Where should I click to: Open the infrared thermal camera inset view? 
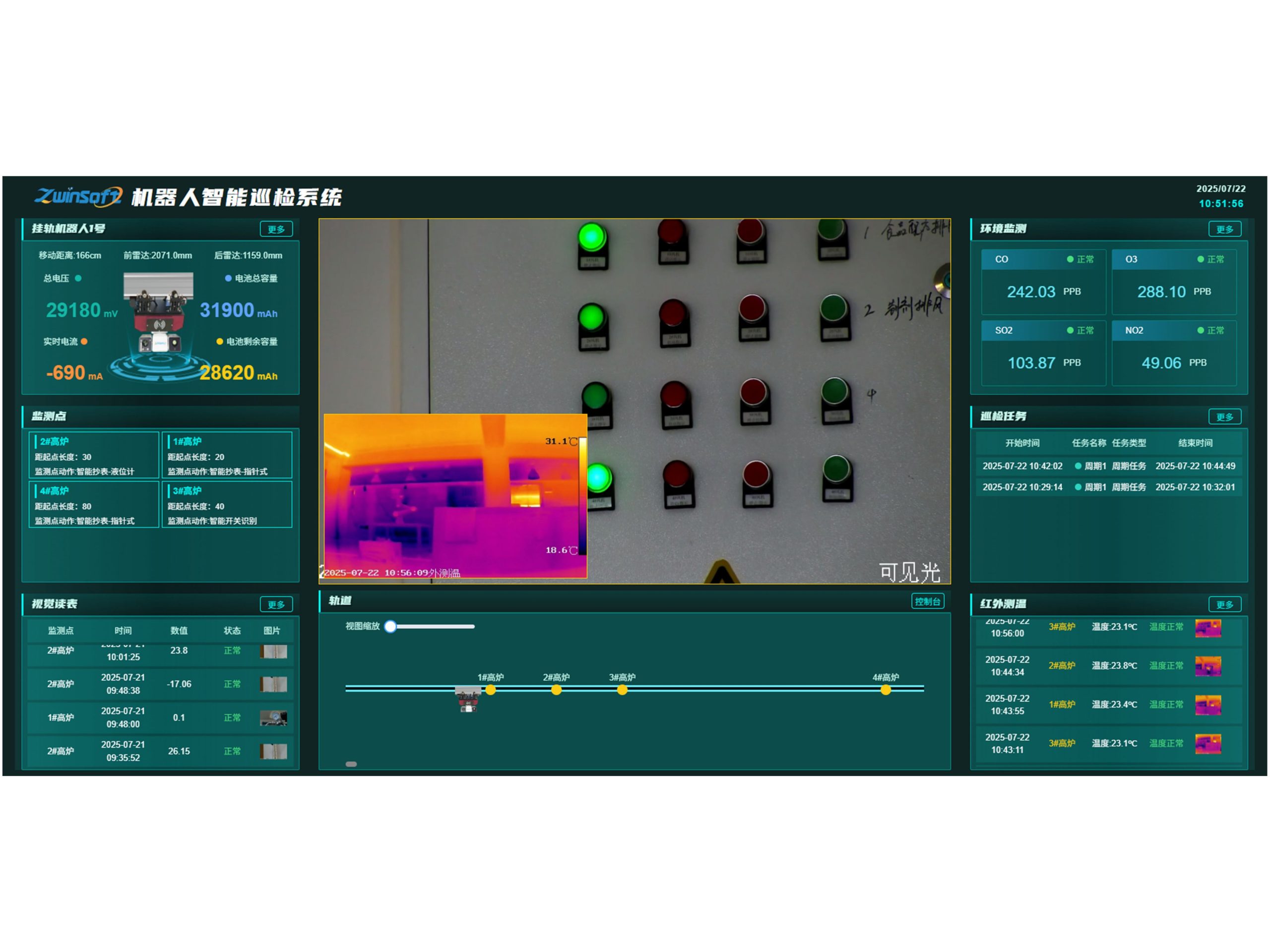(455, 495)
